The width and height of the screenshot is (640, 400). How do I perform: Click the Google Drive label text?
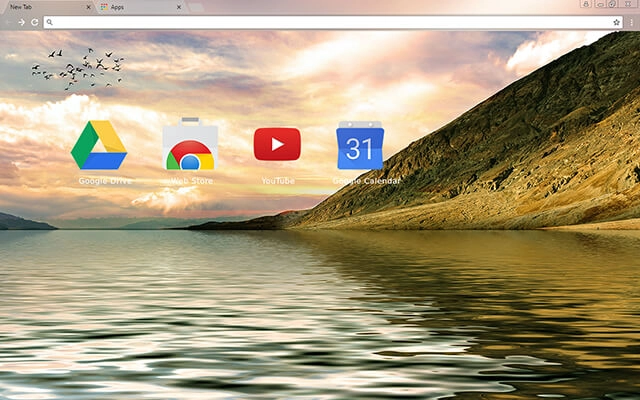(105, 181)
